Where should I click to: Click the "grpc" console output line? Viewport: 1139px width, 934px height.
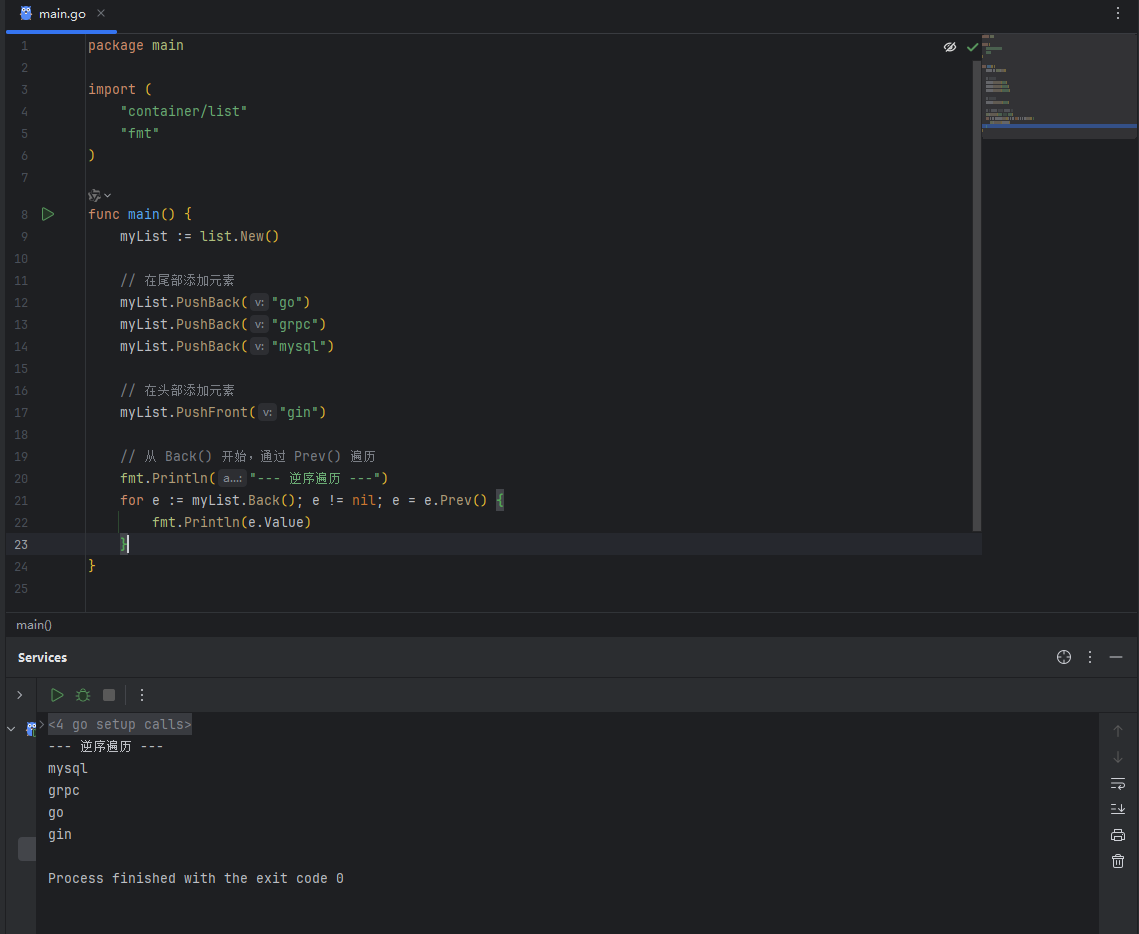coord(64,791)
